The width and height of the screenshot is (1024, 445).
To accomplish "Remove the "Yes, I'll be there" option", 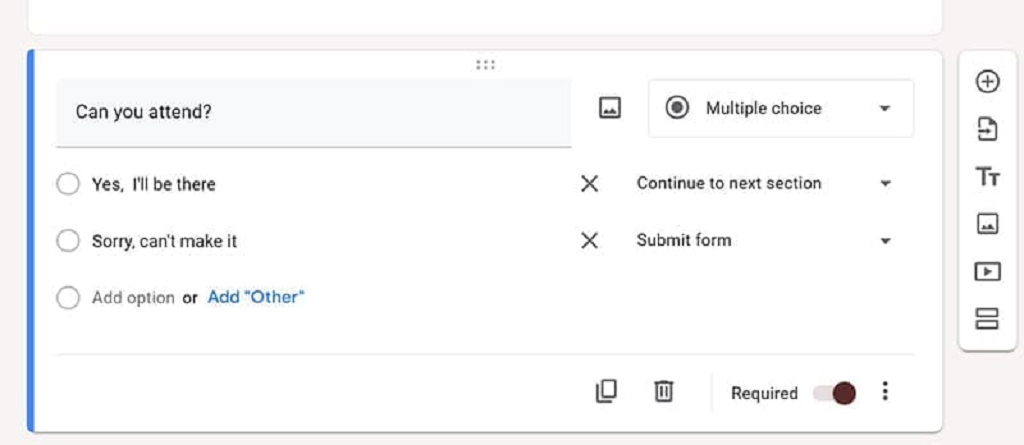I will pyautogui.click(x=590, y=184).
